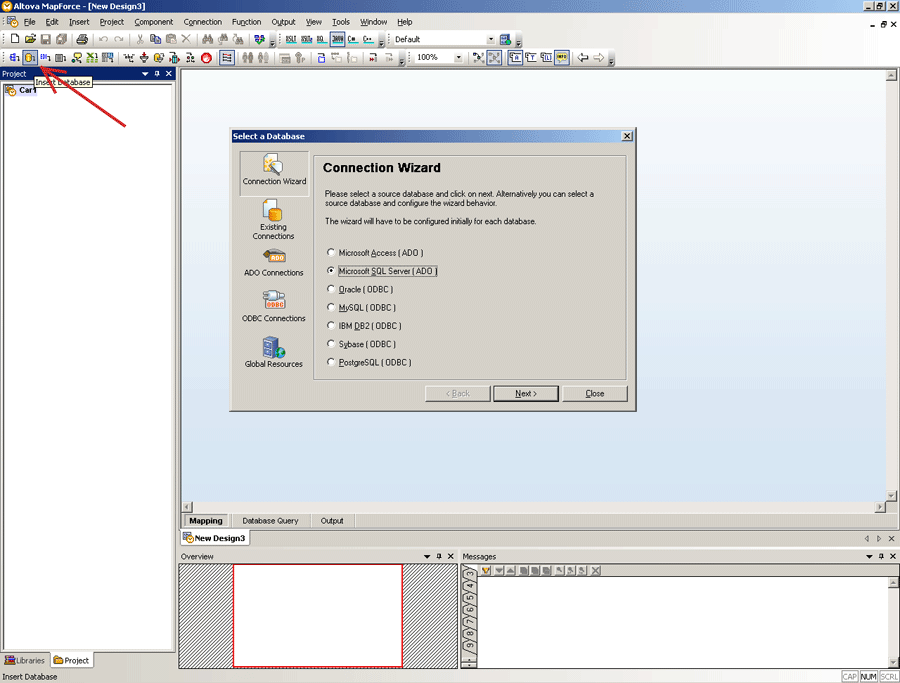The width and height of the screenshot is (900, 683).
Task: Open Existing Connections in dialog sidebar
Action: pos(274,219)
